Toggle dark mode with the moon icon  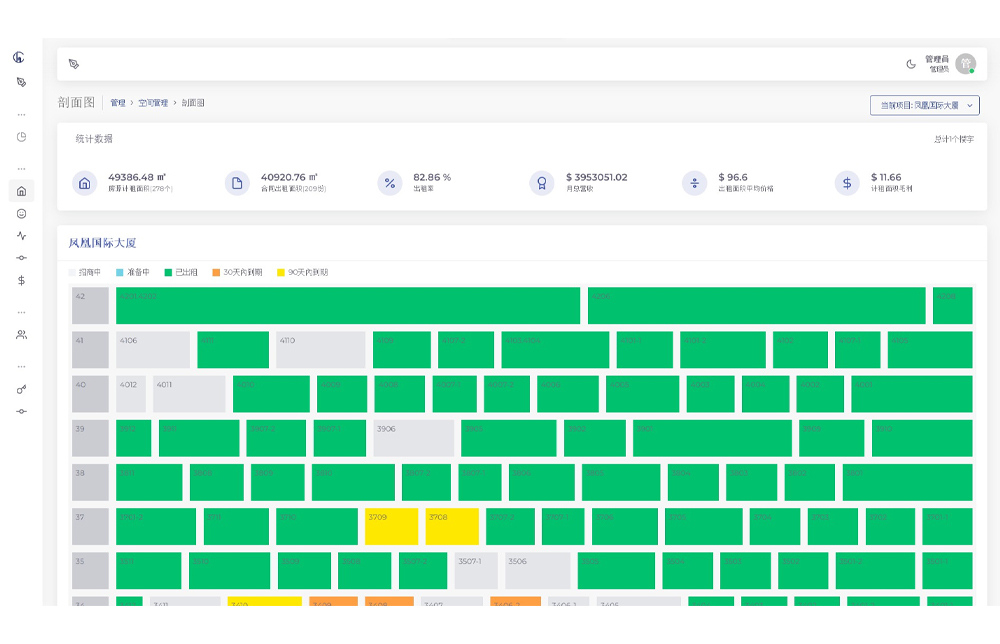(911, 64)
